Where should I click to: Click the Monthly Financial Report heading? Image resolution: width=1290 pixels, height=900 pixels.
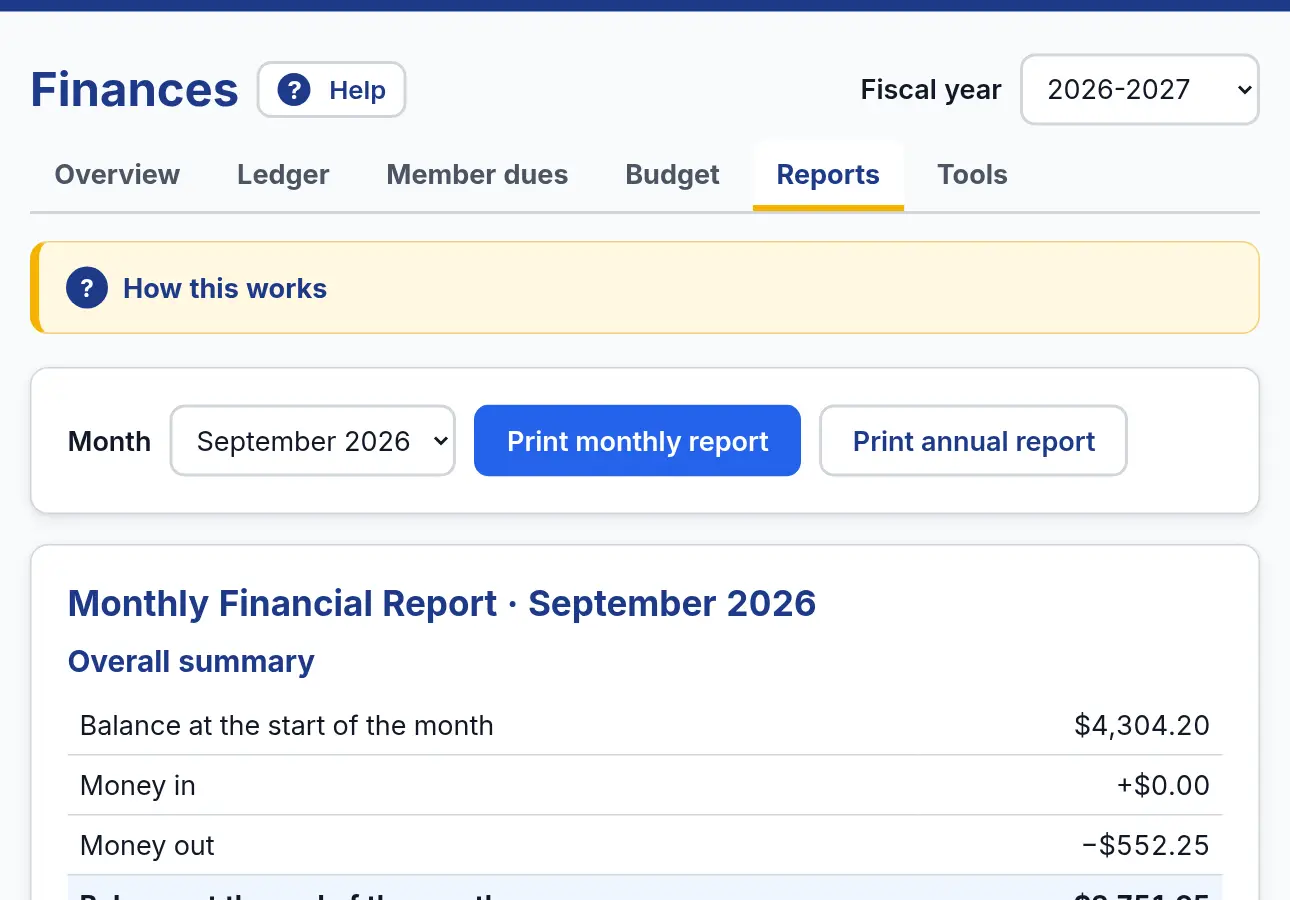click(442, 604)
